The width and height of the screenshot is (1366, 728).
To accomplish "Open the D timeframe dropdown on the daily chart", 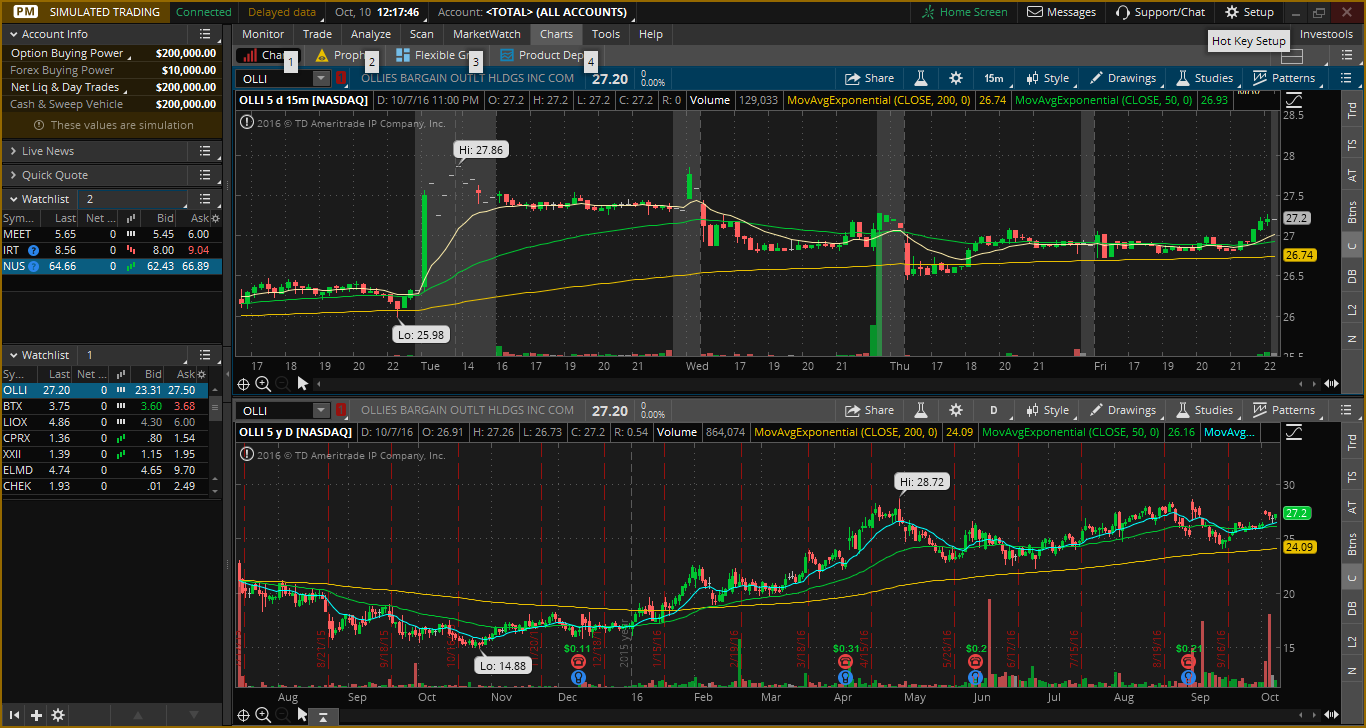I will tap(994, 410).
